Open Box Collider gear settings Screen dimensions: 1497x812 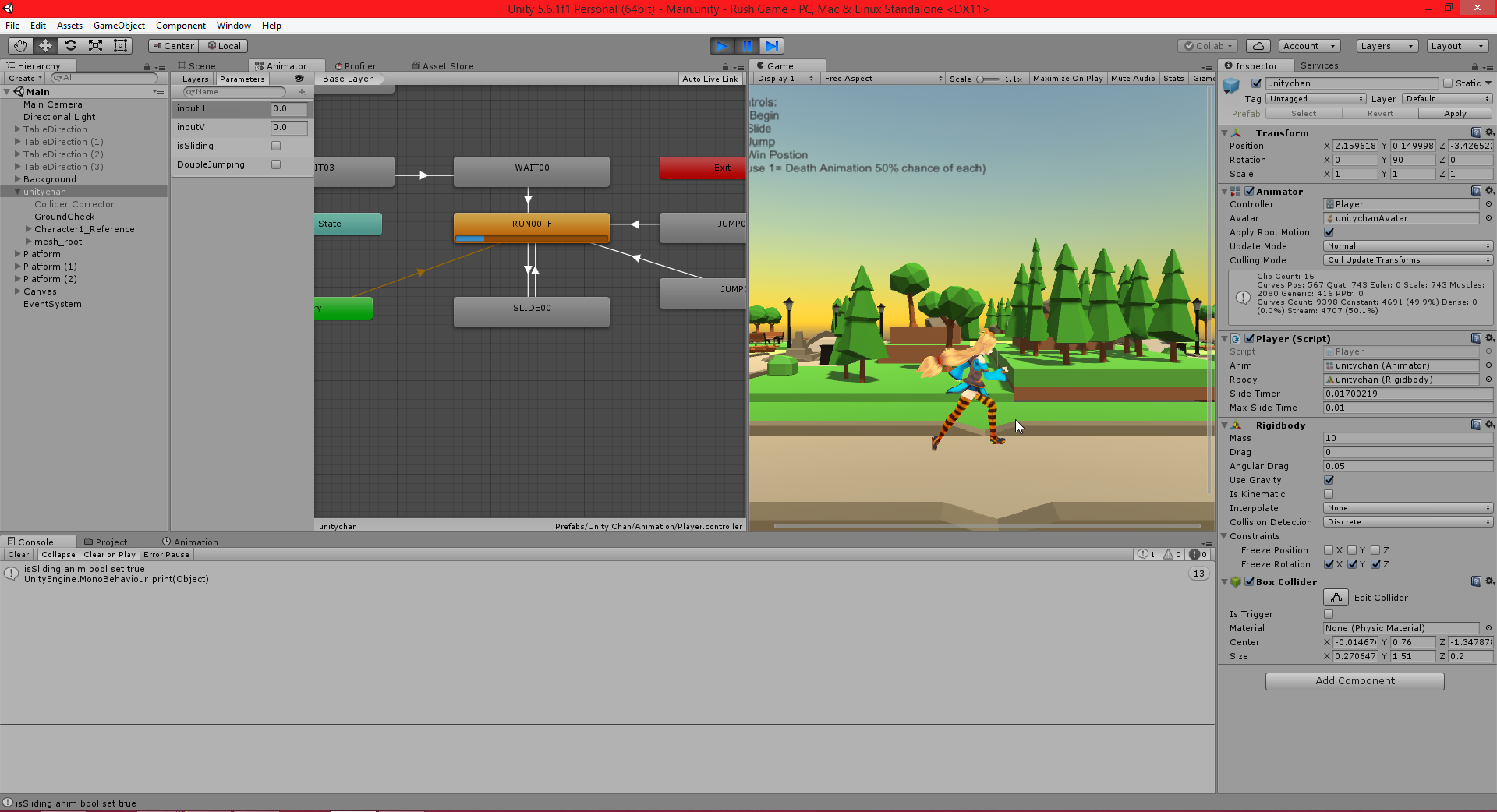tap(1489, 581)
